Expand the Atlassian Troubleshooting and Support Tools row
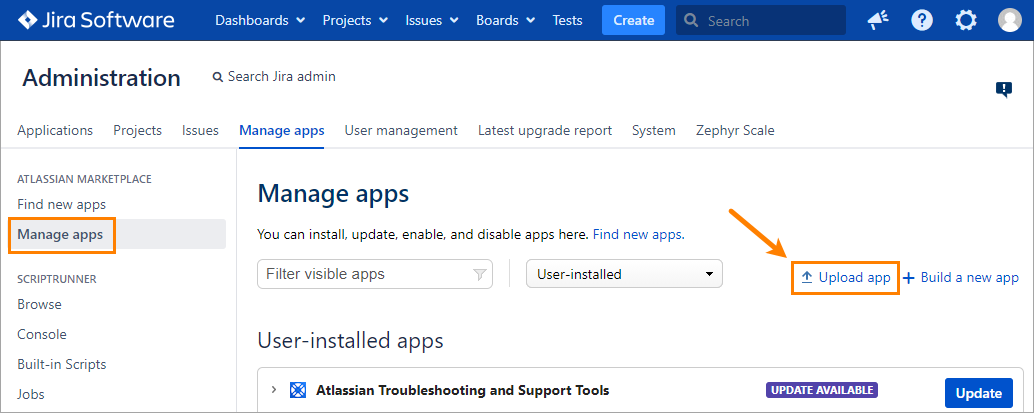This screenshot has height=413, width=1034. (274, 391)
